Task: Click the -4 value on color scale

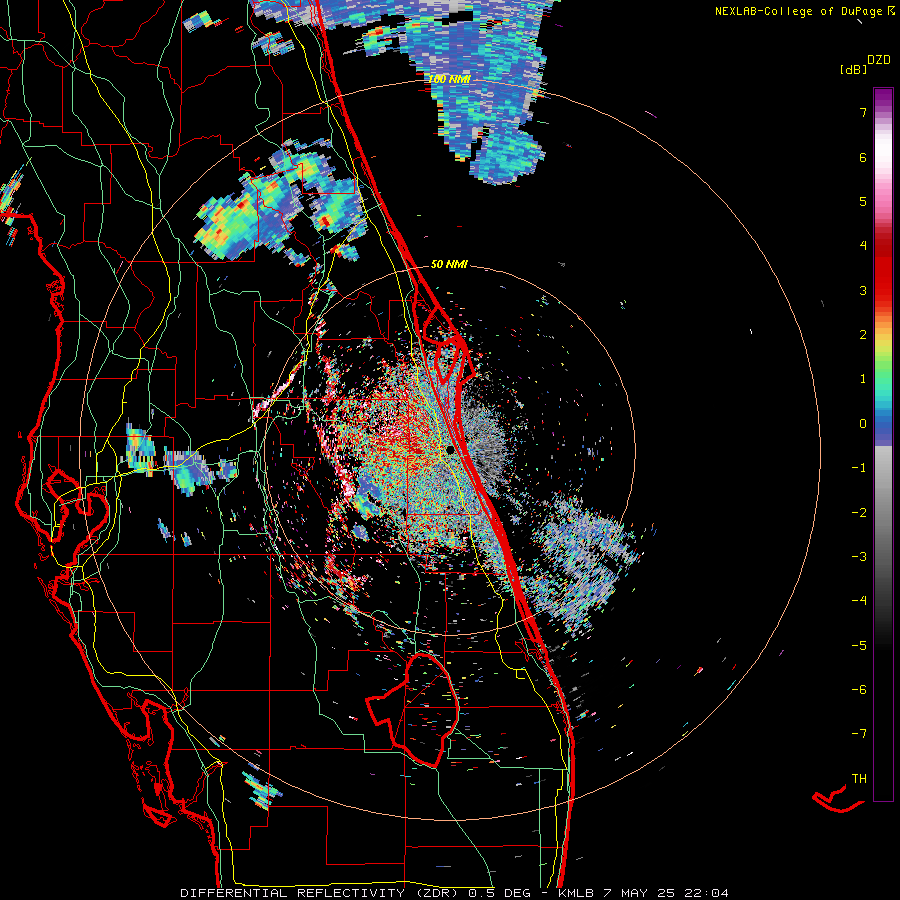Action: click(859, 601)
